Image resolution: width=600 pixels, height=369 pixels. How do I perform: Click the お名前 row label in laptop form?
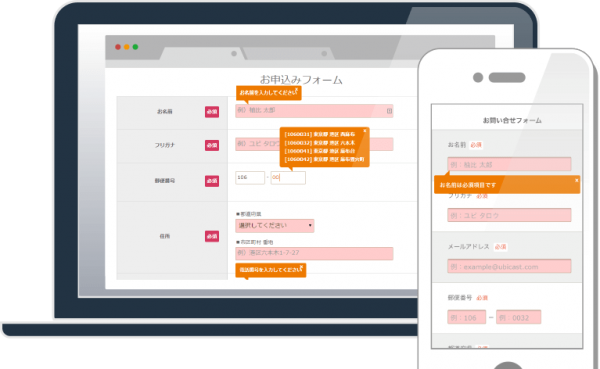pos(165,111)
